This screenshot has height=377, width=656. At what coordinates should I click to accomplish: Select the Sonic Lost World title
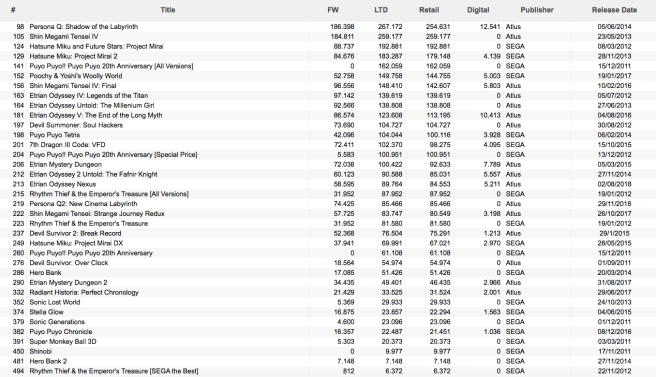(55, 302)
